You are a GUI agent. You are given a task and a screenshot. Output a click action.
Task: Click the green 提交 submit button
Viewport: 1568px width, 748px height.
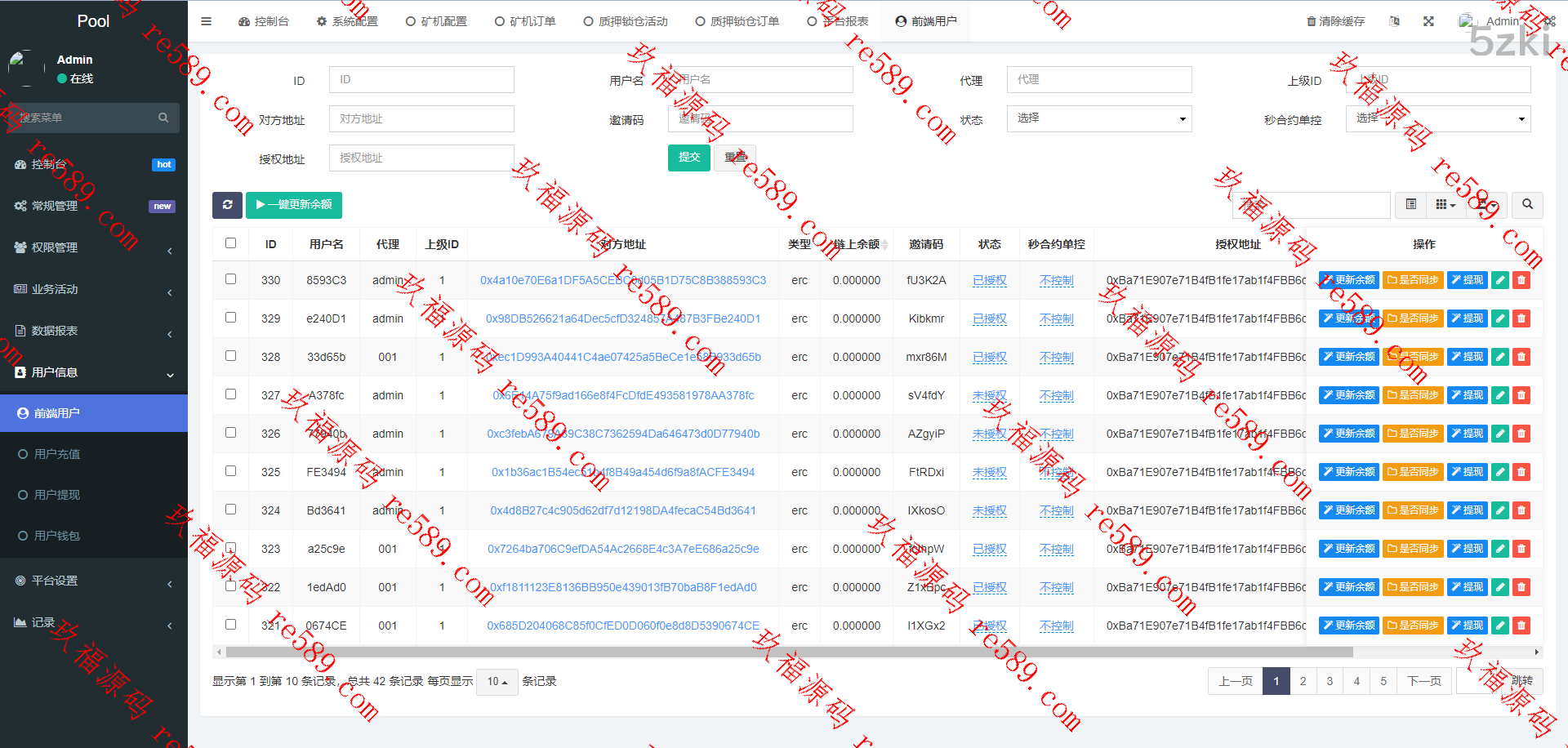pos(688,158)
